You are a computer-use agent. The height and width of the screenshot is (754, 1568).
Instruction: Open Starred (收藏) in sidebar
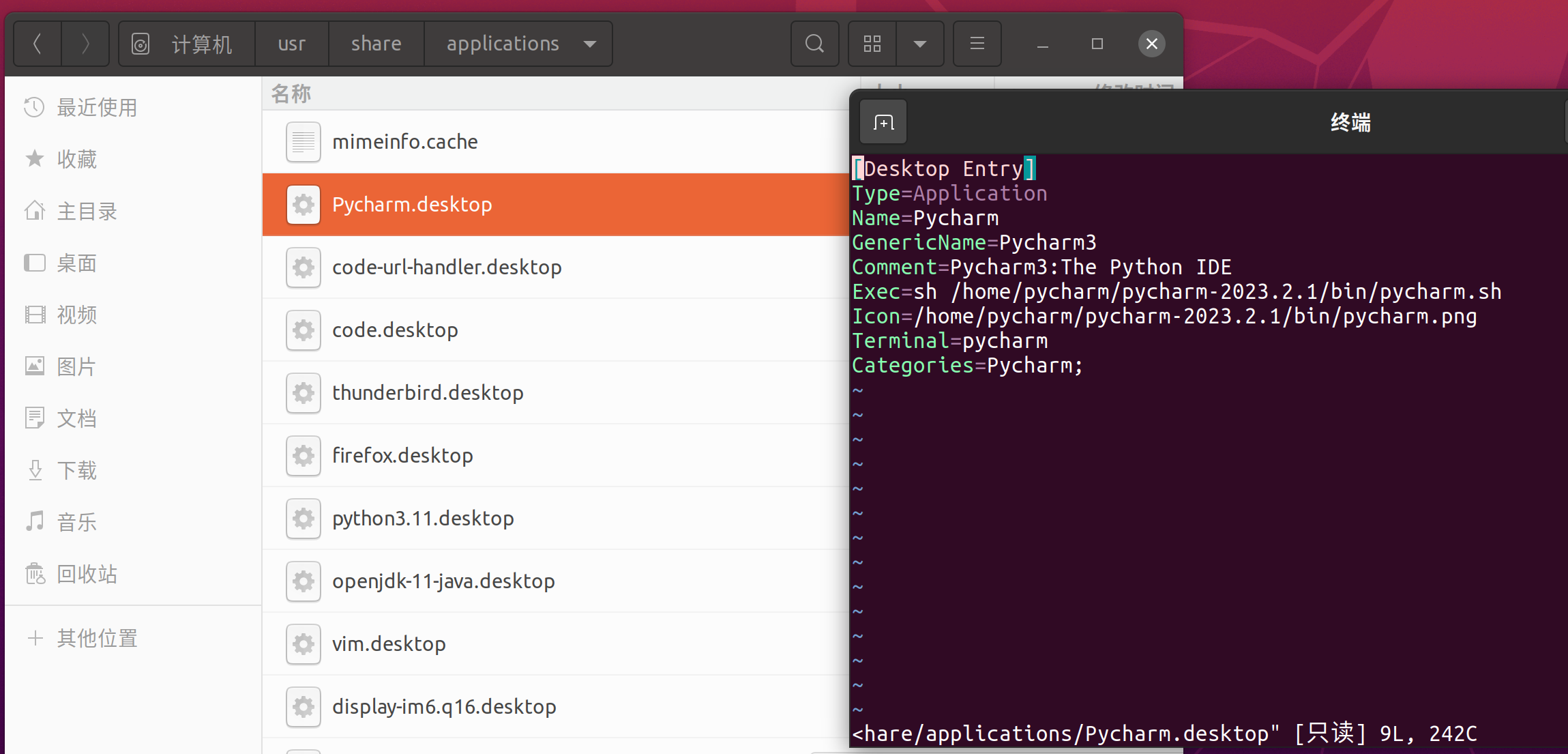(76, 160)
